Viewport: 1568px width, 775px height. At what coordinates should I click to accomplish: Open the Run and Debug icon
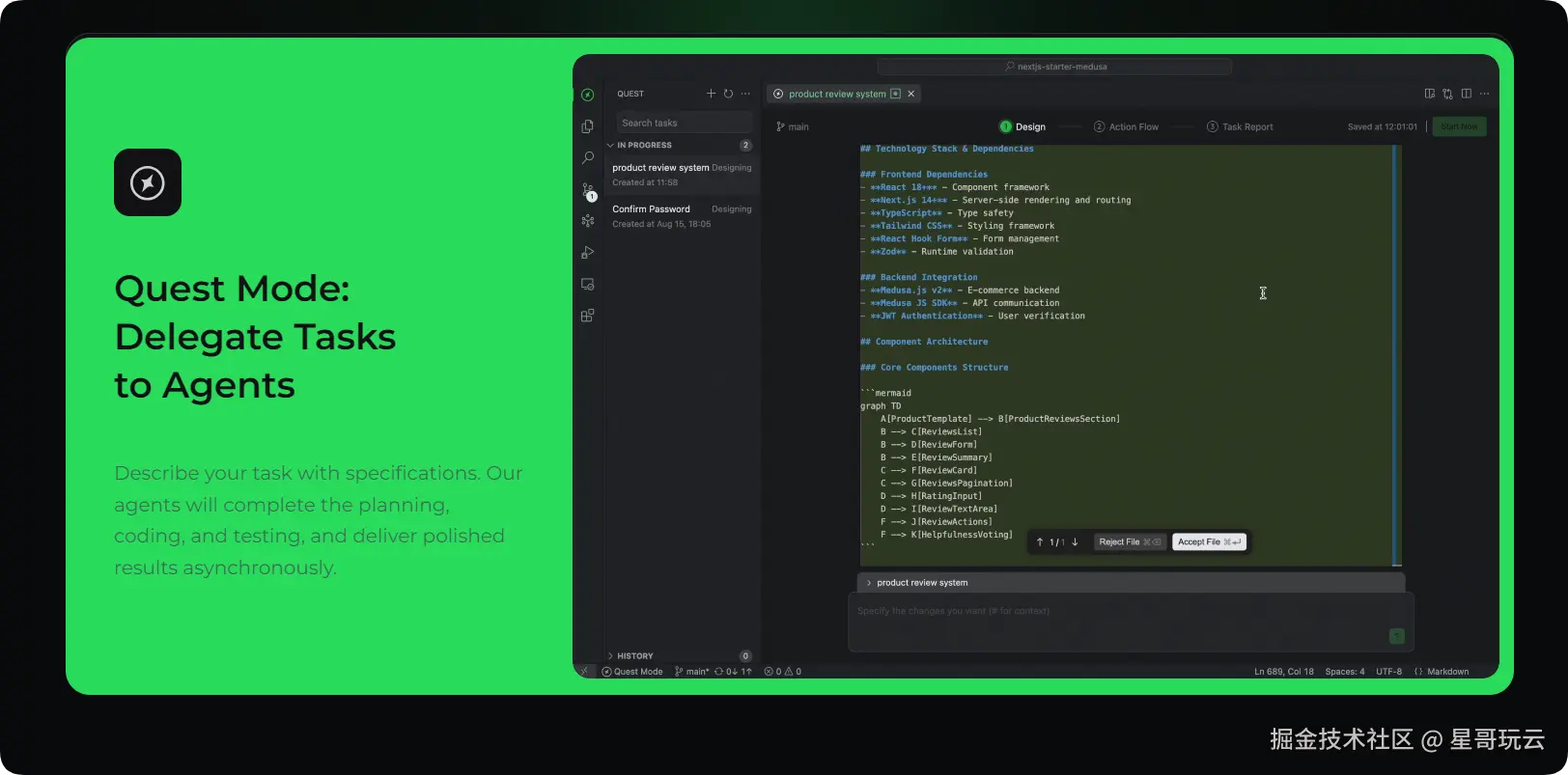pyautogui.click(x=587, y=253)
